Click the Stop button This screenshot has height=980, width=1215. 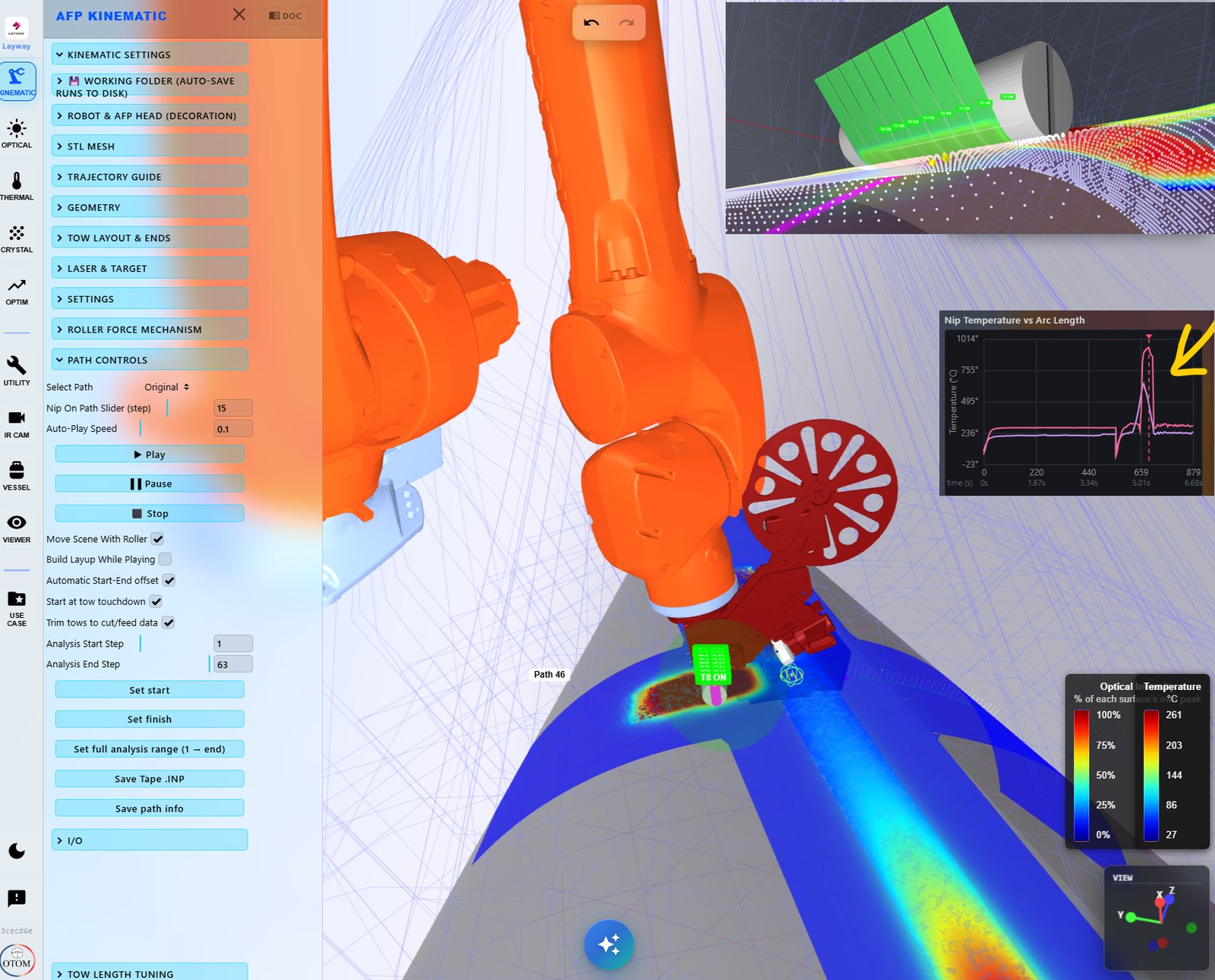click(150, 514)
